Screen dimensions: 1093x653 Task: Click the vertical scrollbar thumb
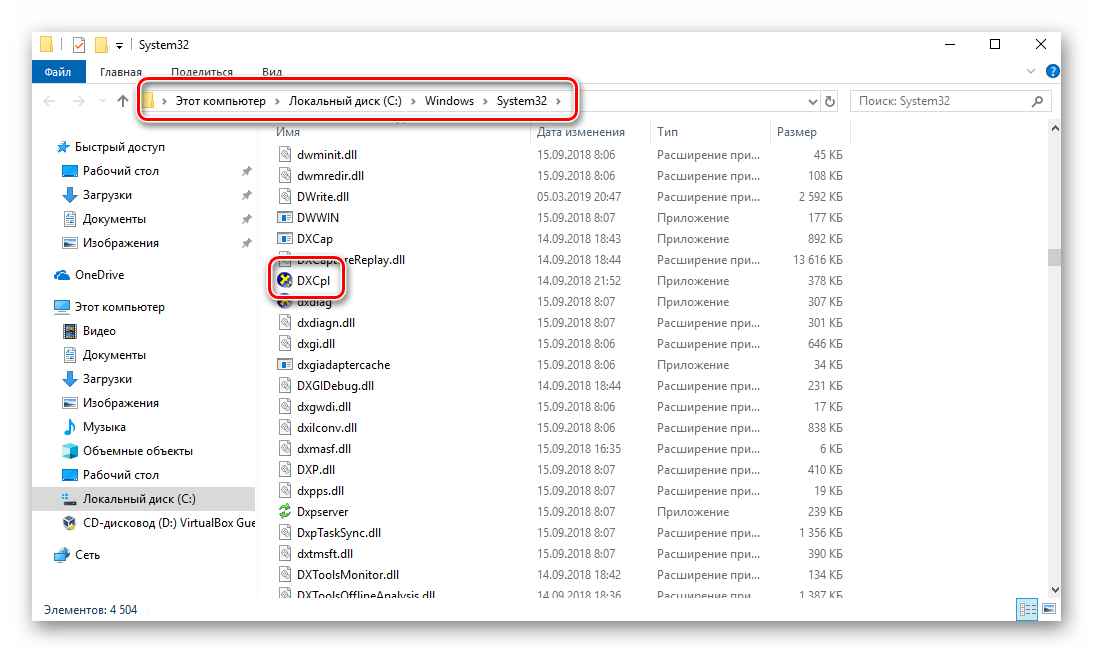pos(1053,258)
